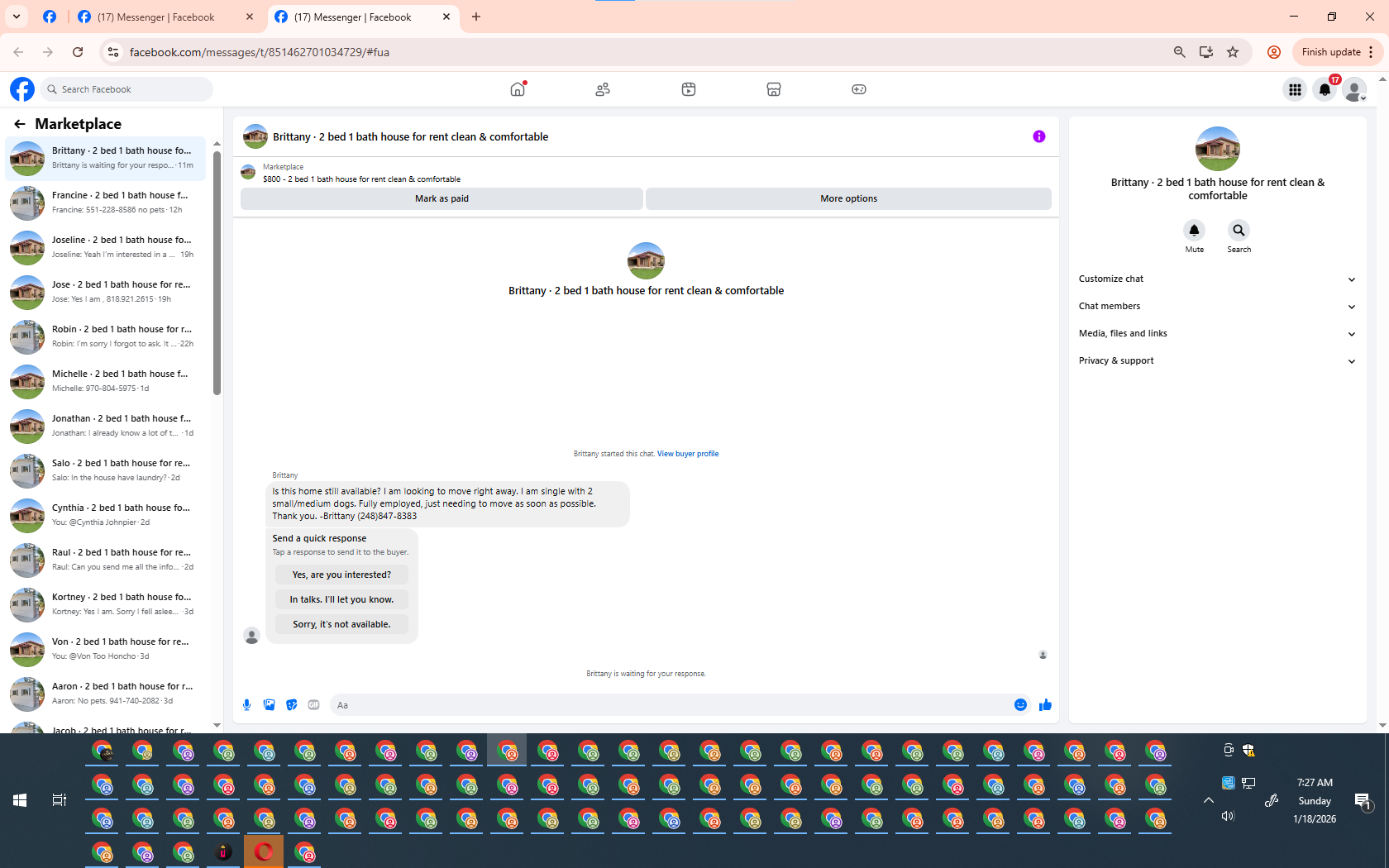Viewport: 1389px width, 868px height.
Task: Open Francine's conversation
Action: 106,203
